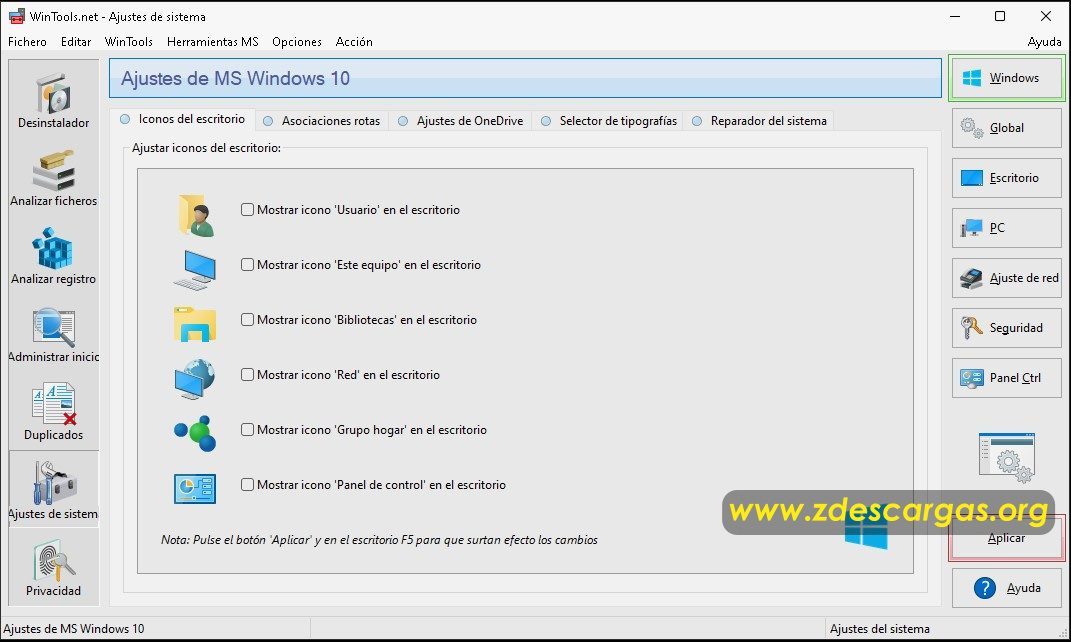Click the Bibliotecas folder icon

coord(195,324)
